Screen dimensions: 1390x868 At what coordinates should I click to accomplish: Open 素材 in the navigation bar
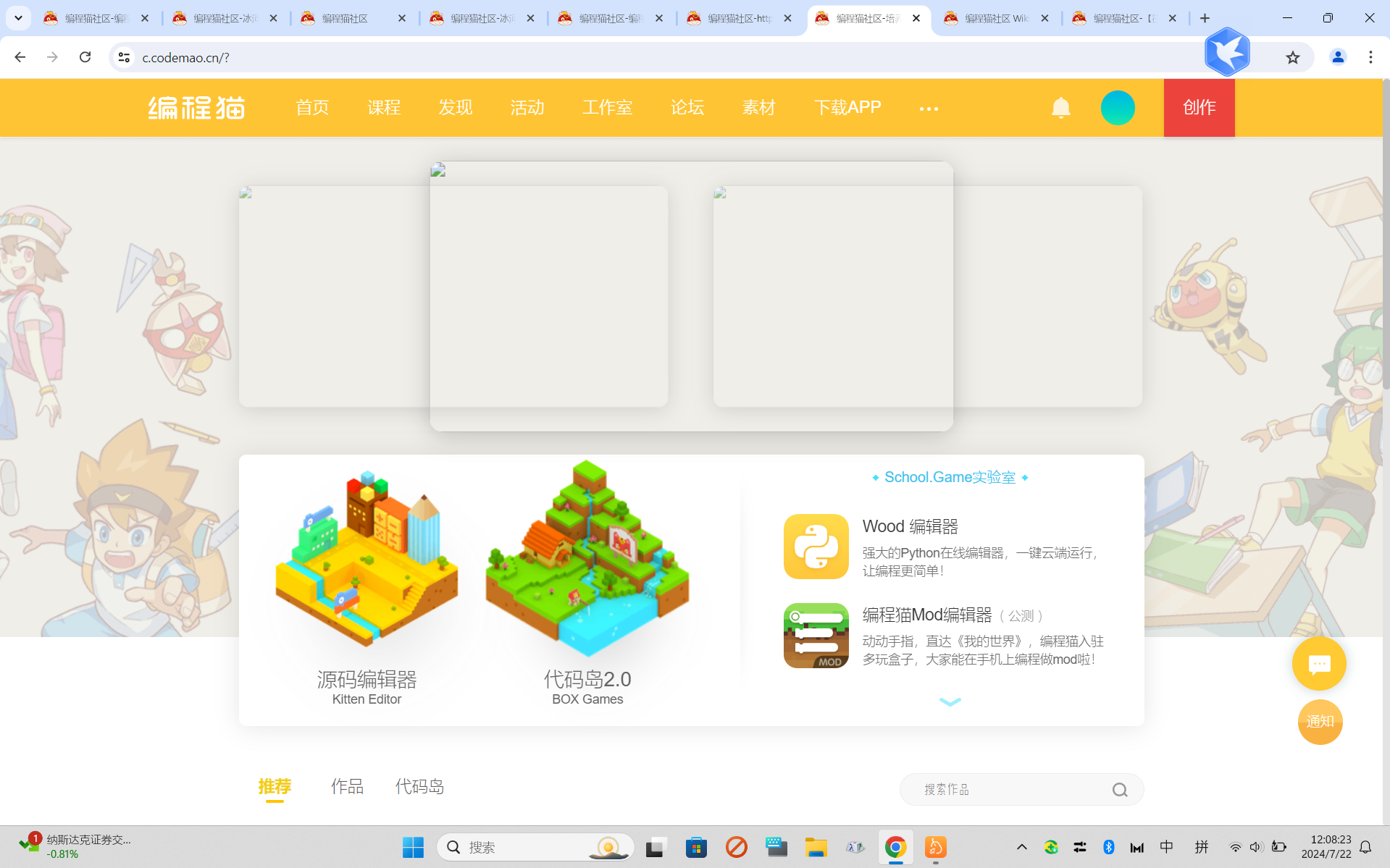tap(759, 108)
